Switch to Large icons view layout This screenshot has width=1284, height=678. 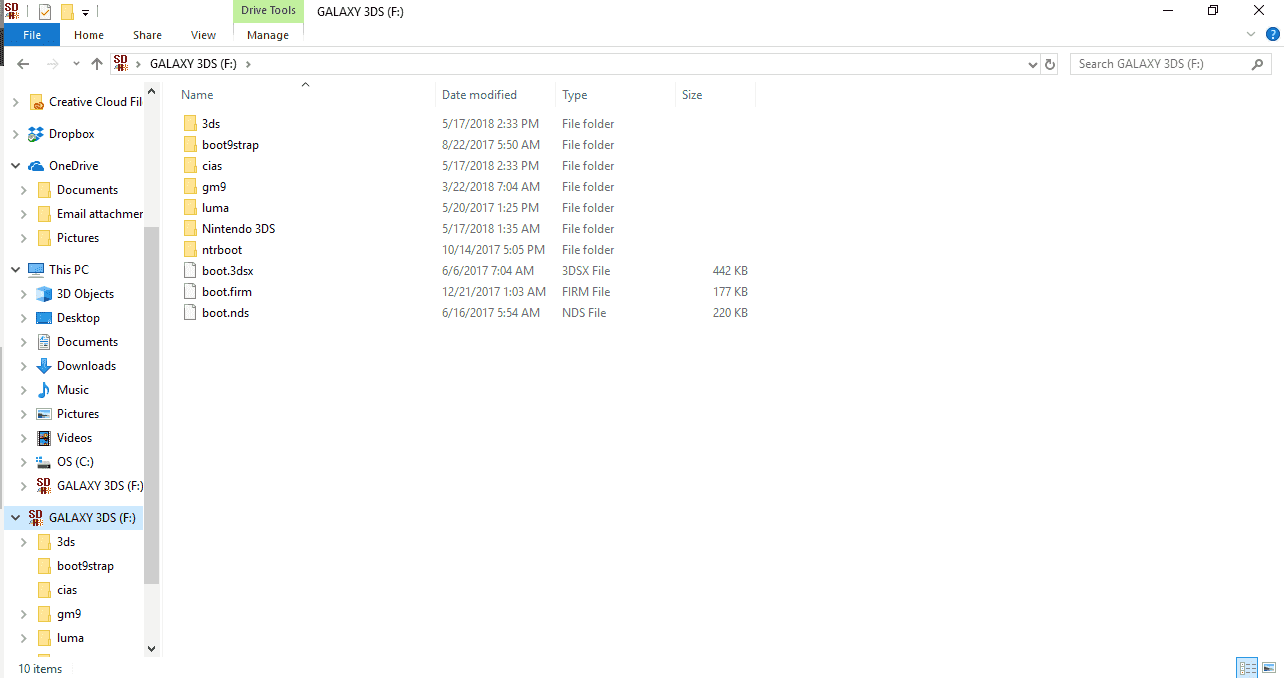tap(1269, 668)
